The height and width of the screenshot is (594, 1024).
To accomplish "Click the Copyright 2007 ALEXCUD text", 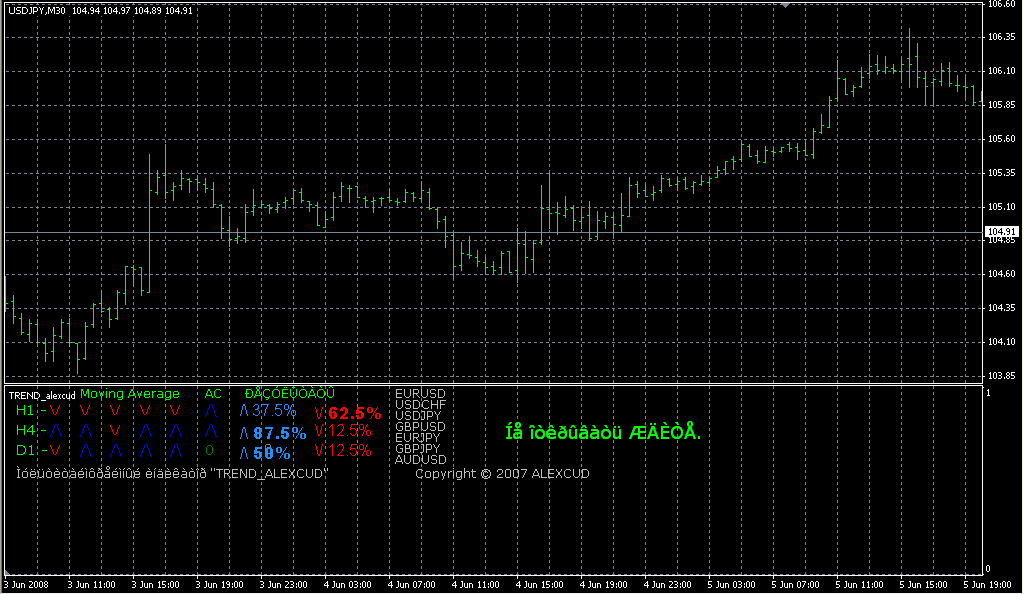I will 502,474.
